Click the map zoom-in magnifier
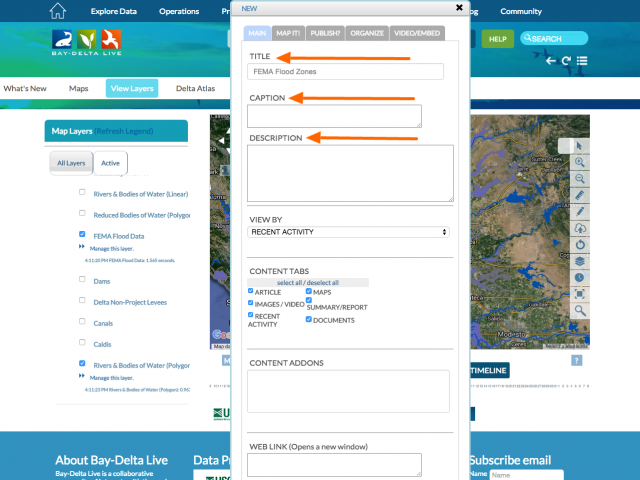The image size is (640, 480). [580, 162]
